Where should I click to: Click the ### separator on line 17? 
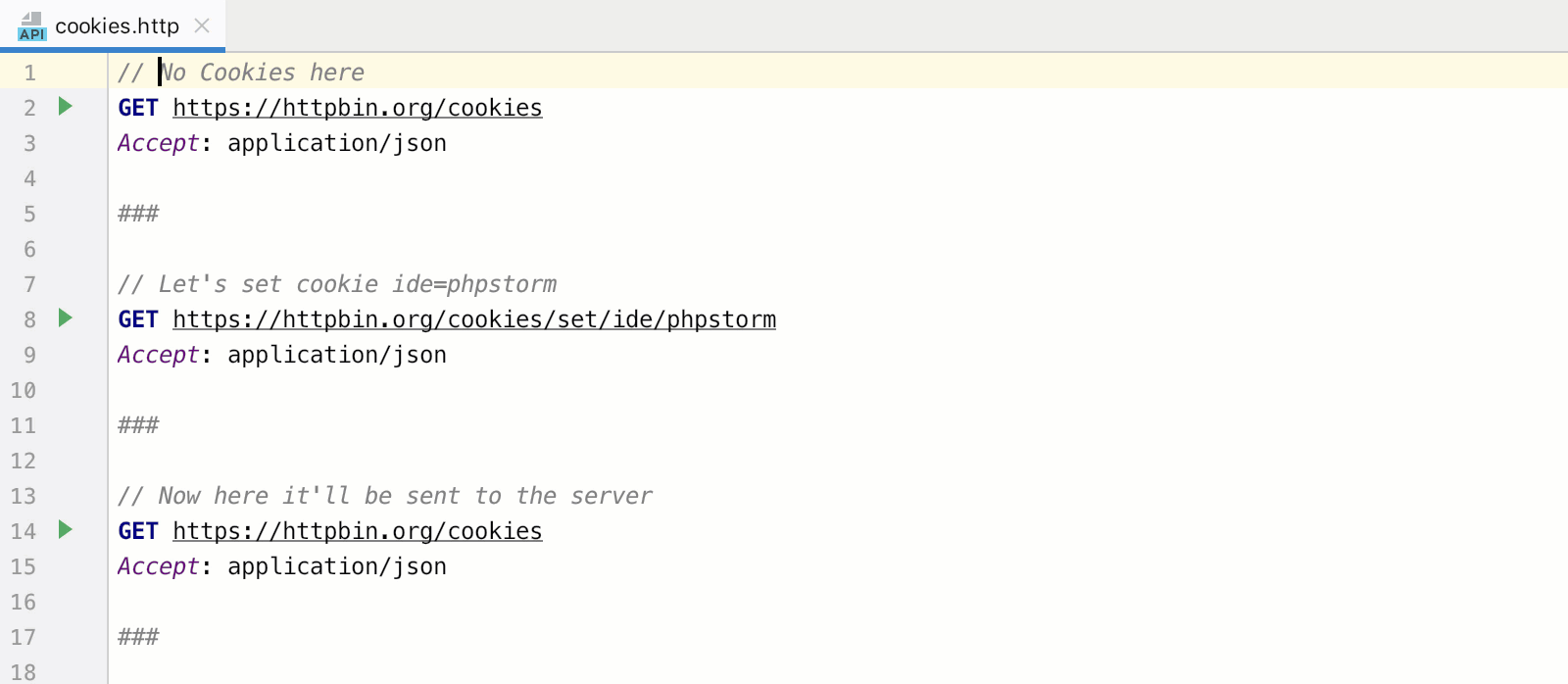pyautogui.click(x=138, y=637)
